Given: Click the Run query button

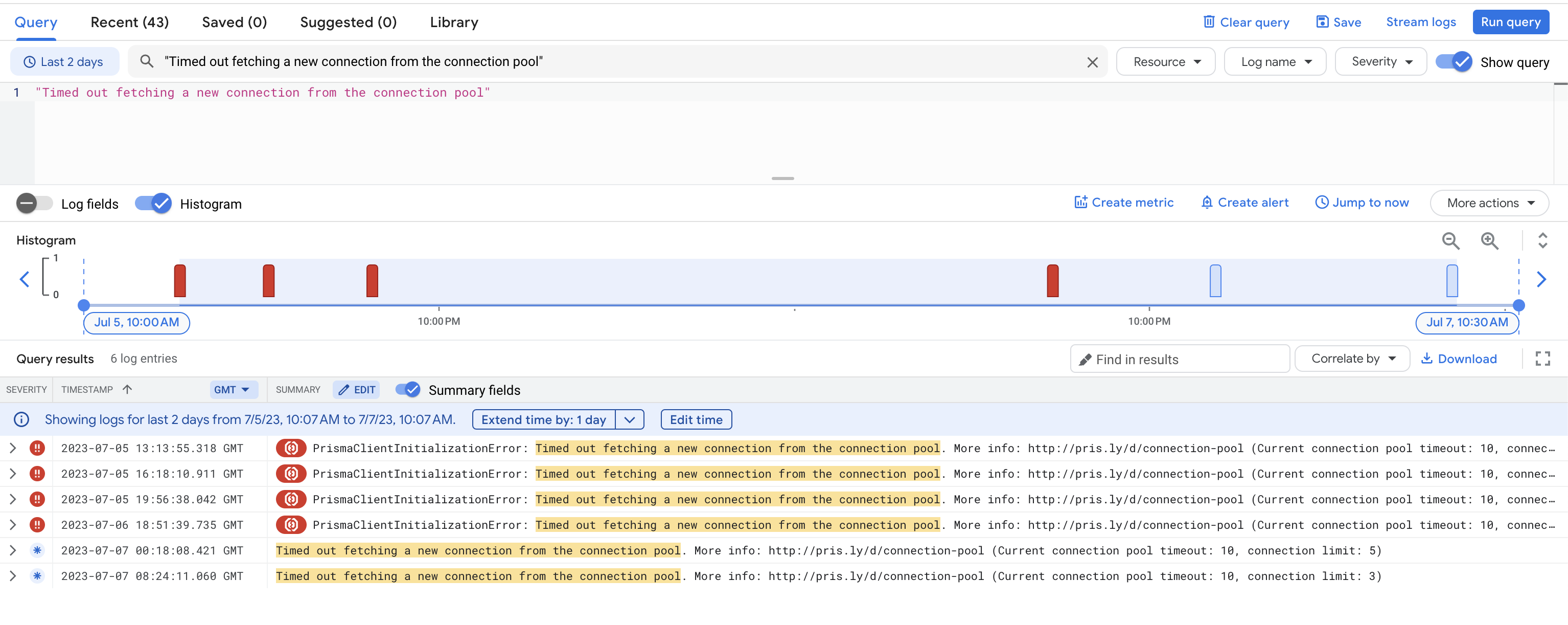Looking at the screenshot, I should click(1511, 22).
